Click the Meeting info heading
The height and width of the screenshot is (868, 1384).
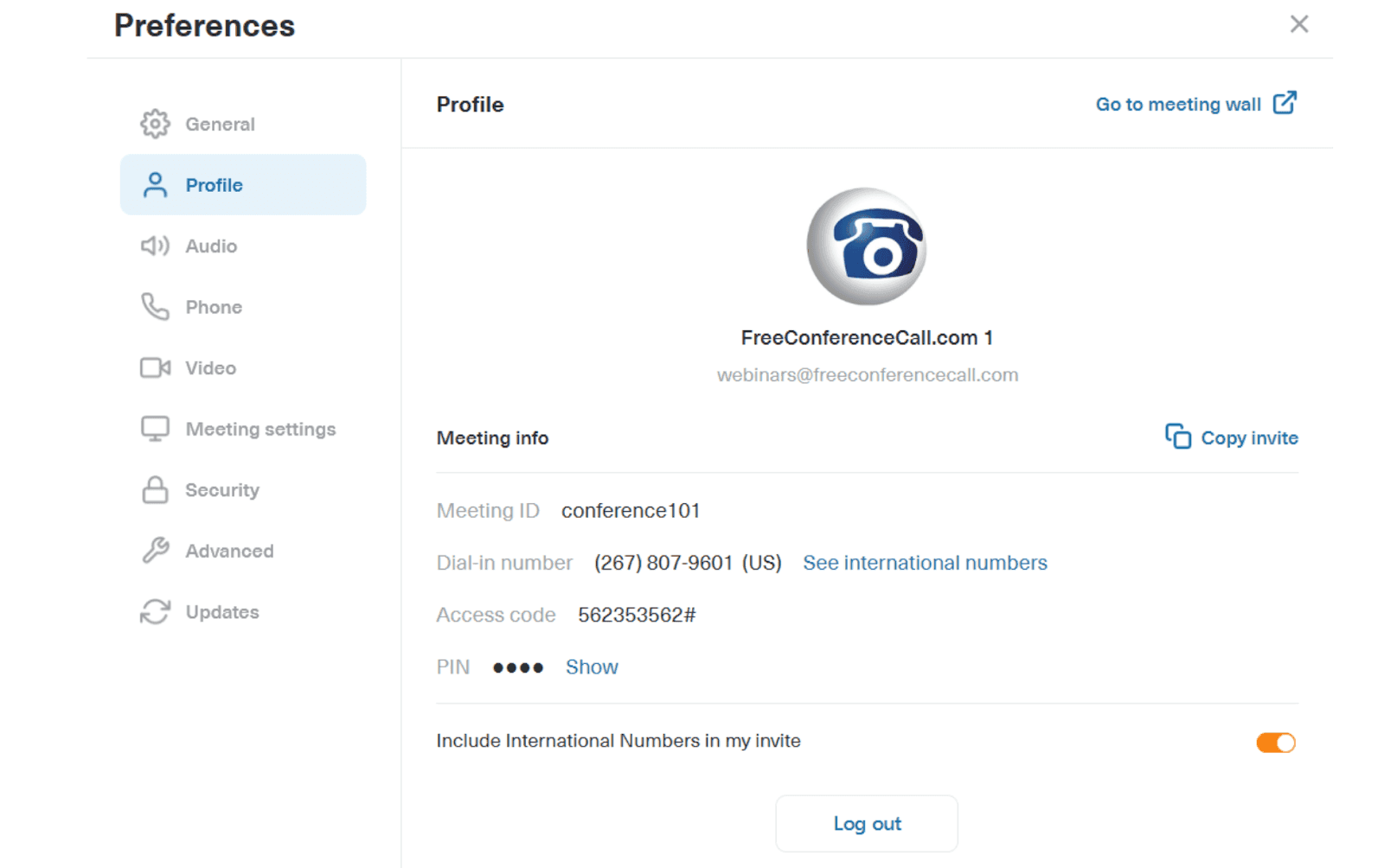click(x=492, y=438)
